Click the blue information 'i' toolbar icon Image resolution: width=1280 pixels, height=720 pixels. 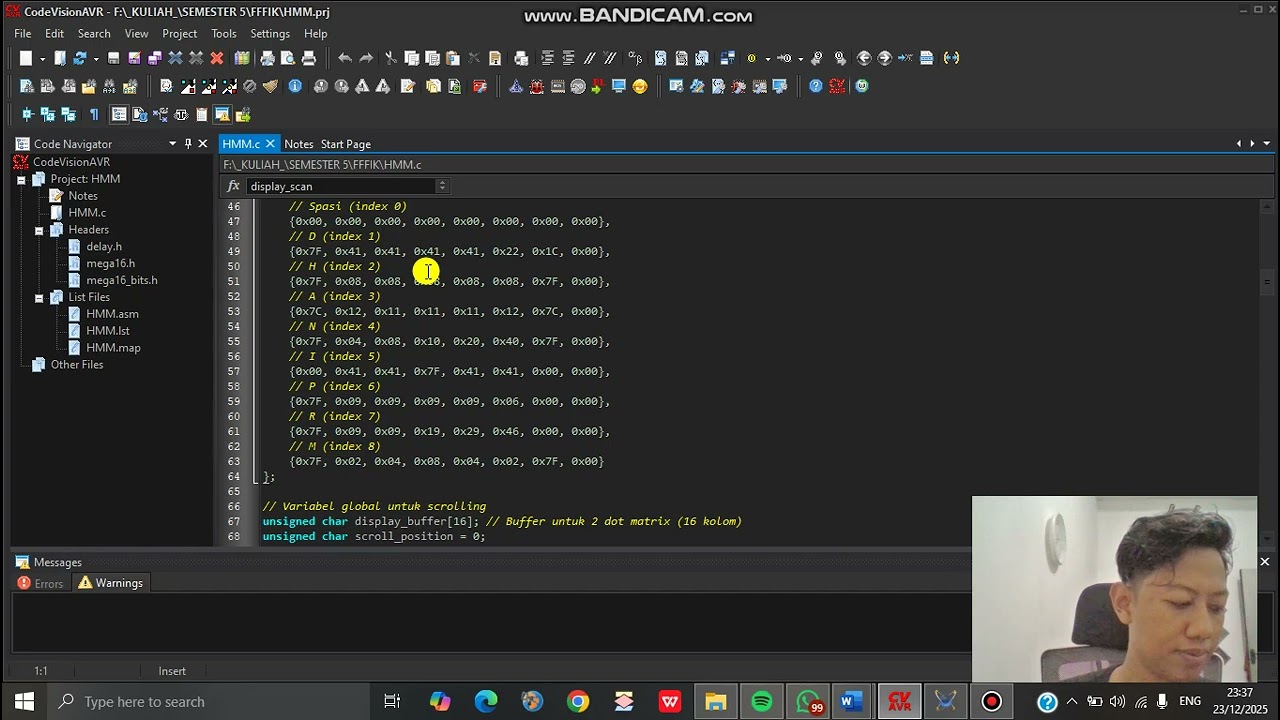[295, 86]
